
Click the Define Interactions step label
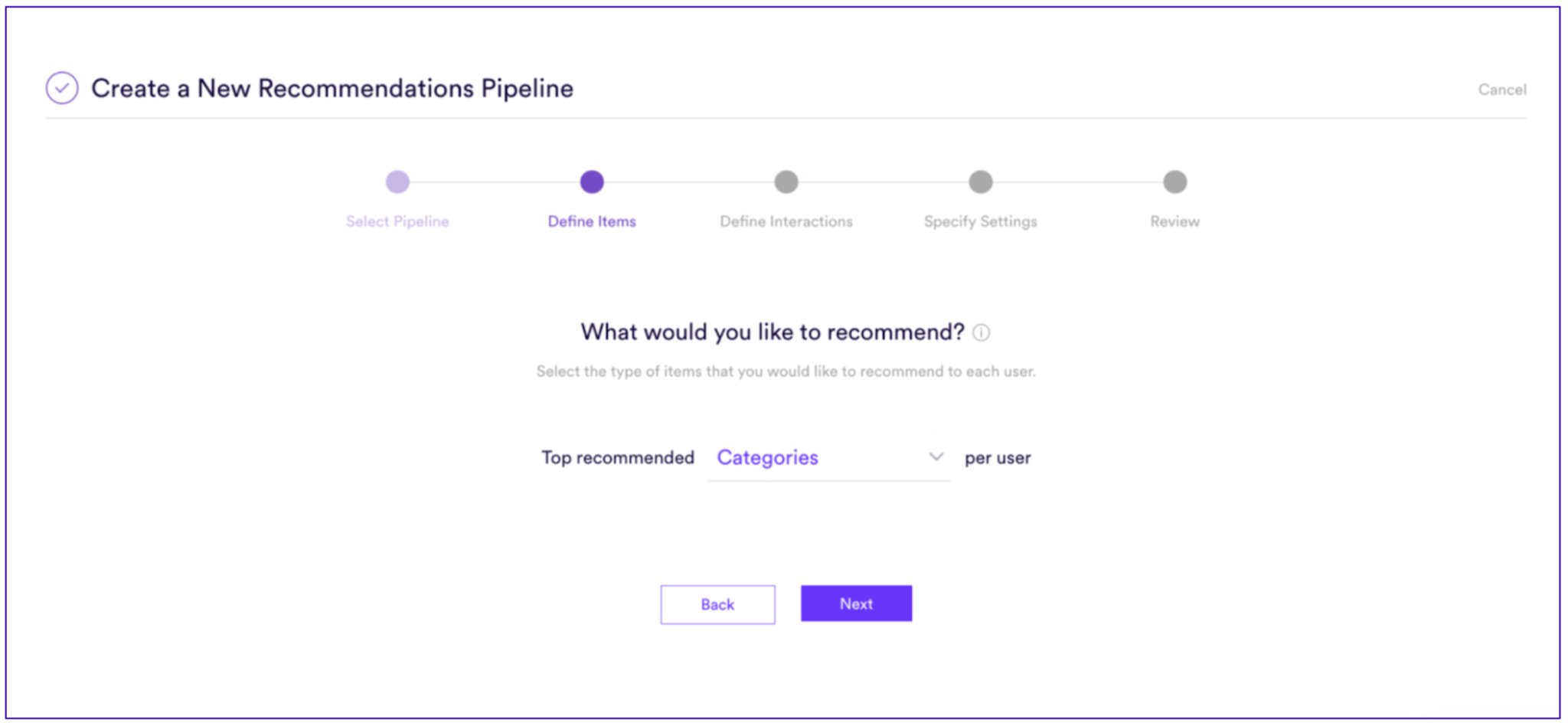point(786,221)
